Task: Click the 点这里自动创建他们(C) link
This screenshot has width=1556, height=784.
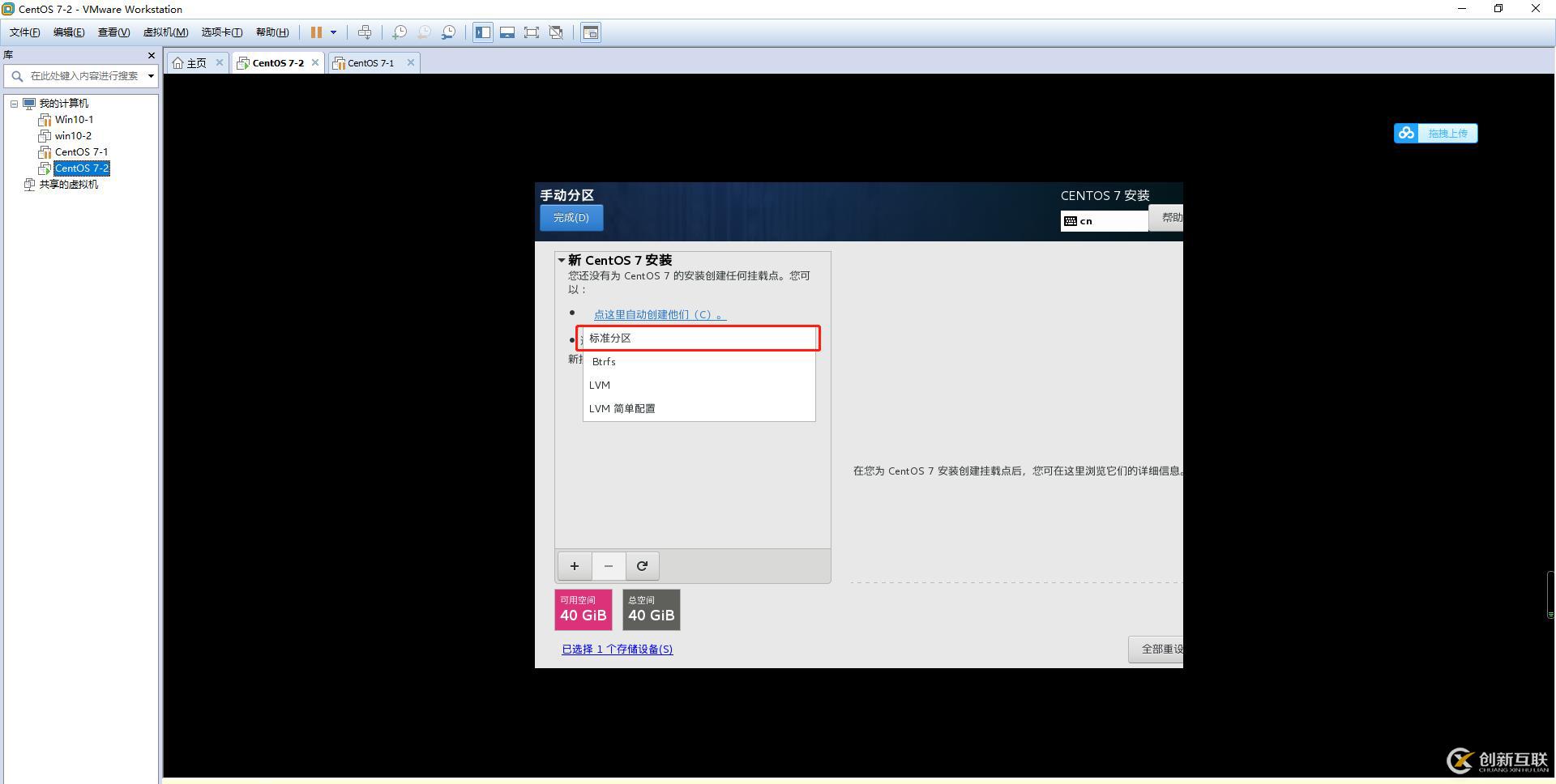Action: pyautogui.click(x=660, y=314)
